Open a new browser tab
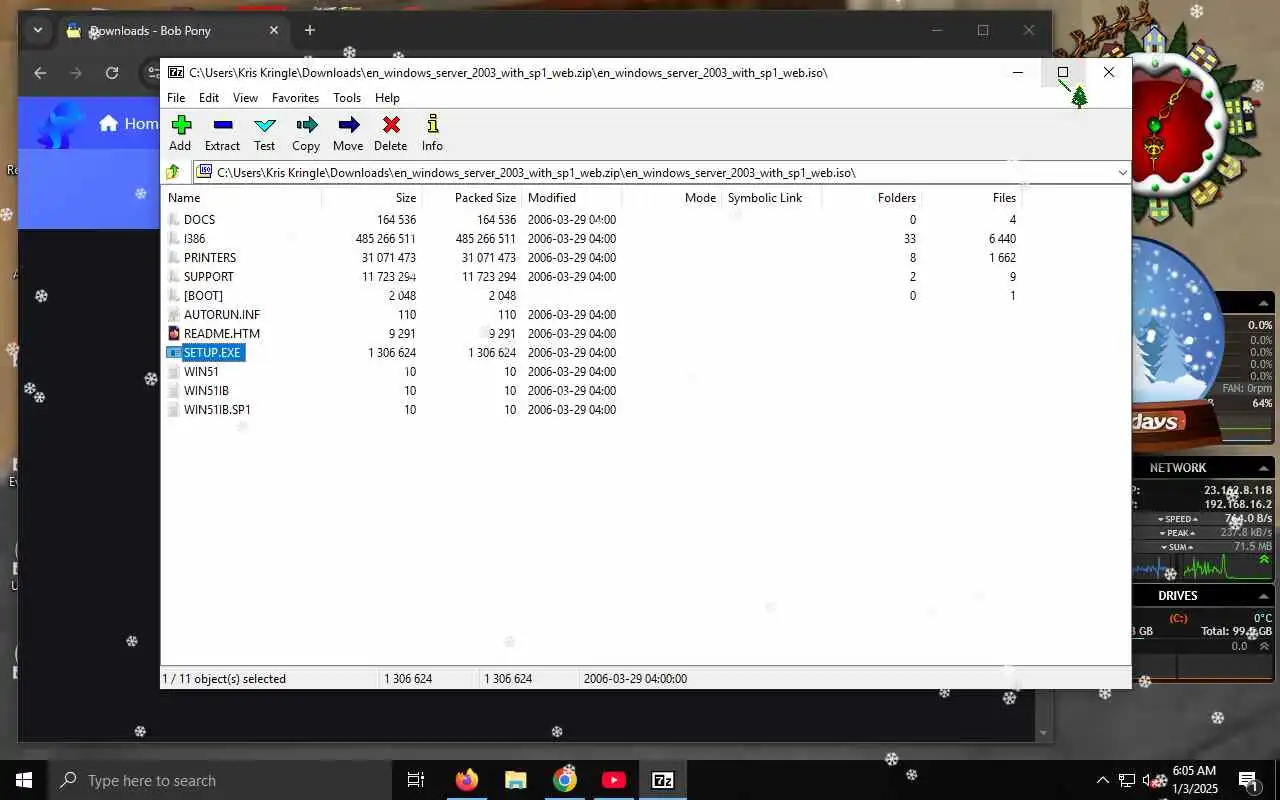The height and width of the screenshot is (800, 1280). [x=310, y=30]
